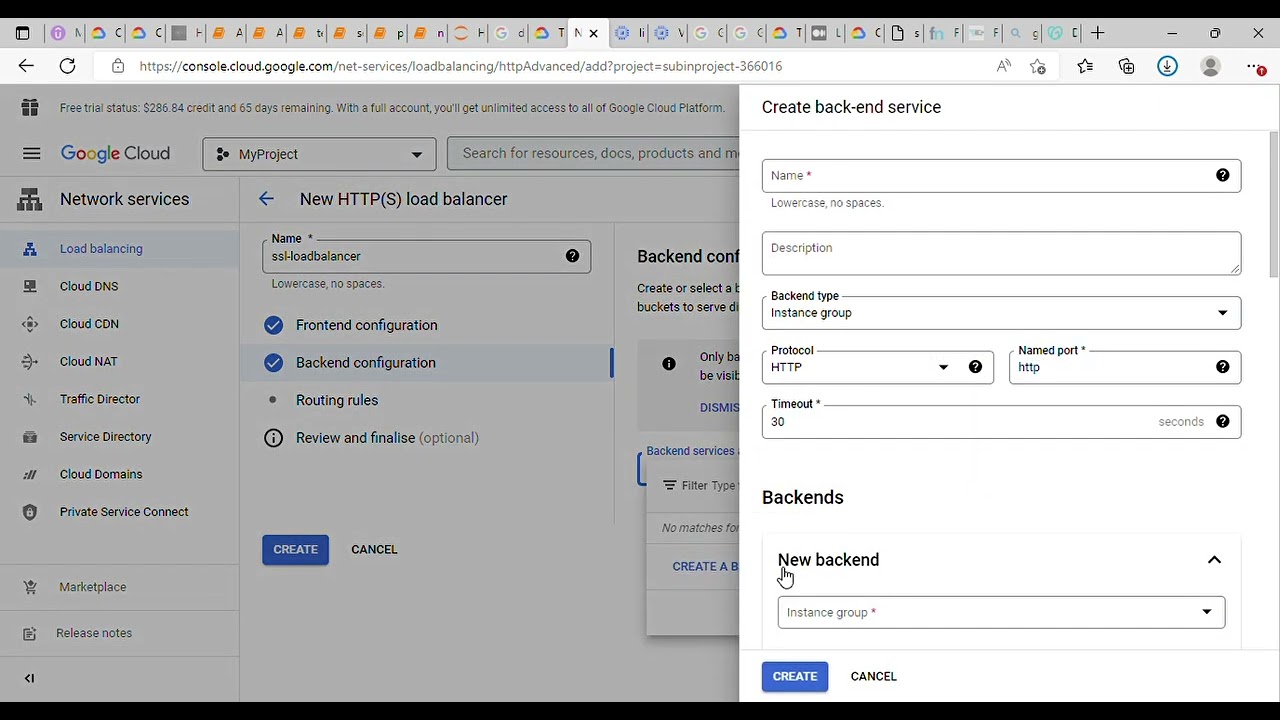The image size is (1280, 720).
Task: Collapse the New backend section chevron
Action: pyautogui.click(x=1214, y=560)
